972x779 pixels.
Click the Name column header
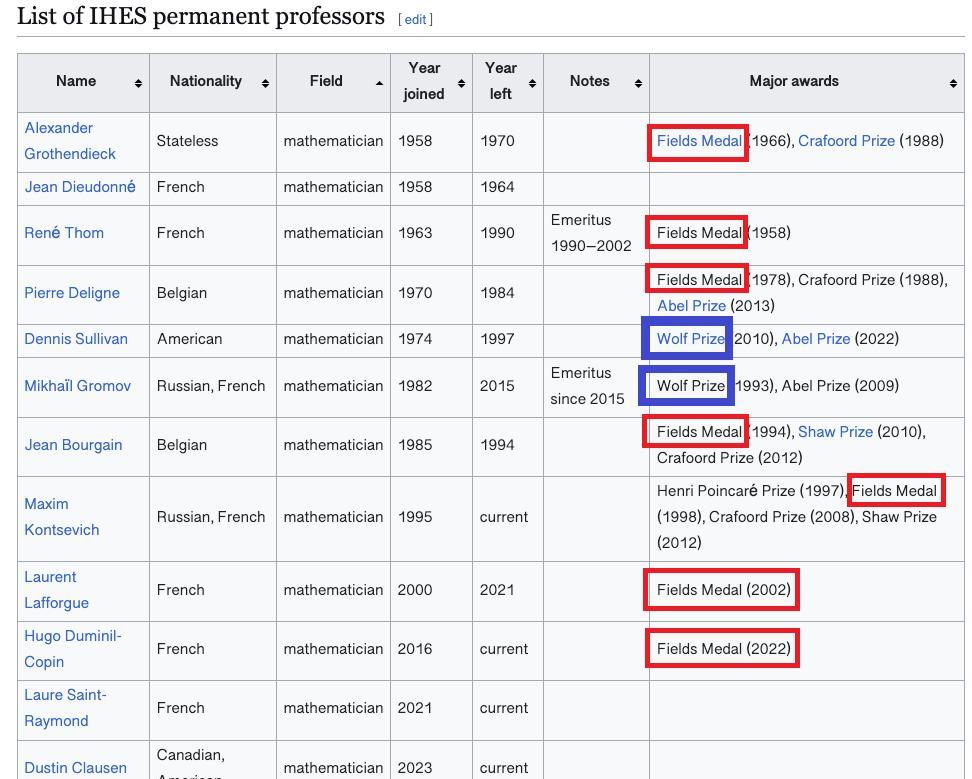84,82
